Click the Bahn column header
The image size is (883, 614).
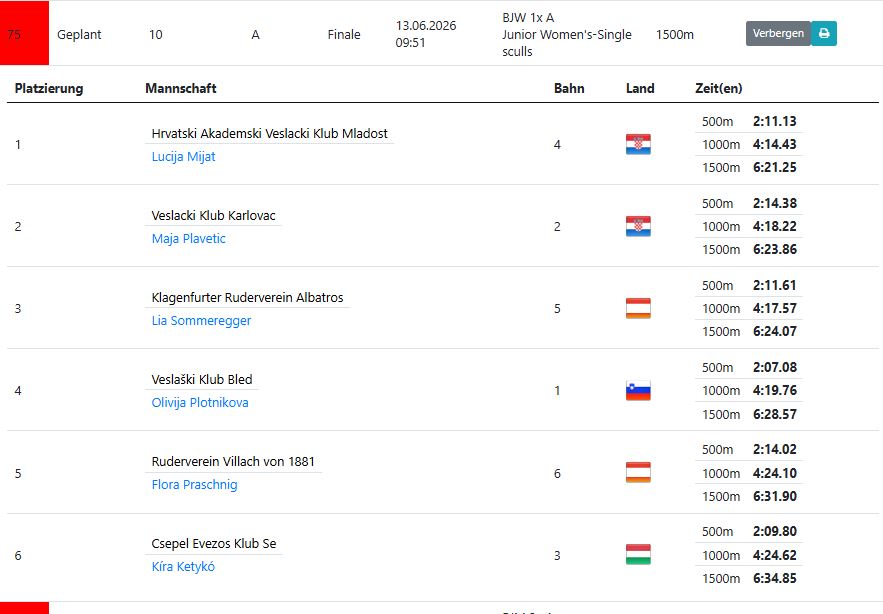coord(569,88)
